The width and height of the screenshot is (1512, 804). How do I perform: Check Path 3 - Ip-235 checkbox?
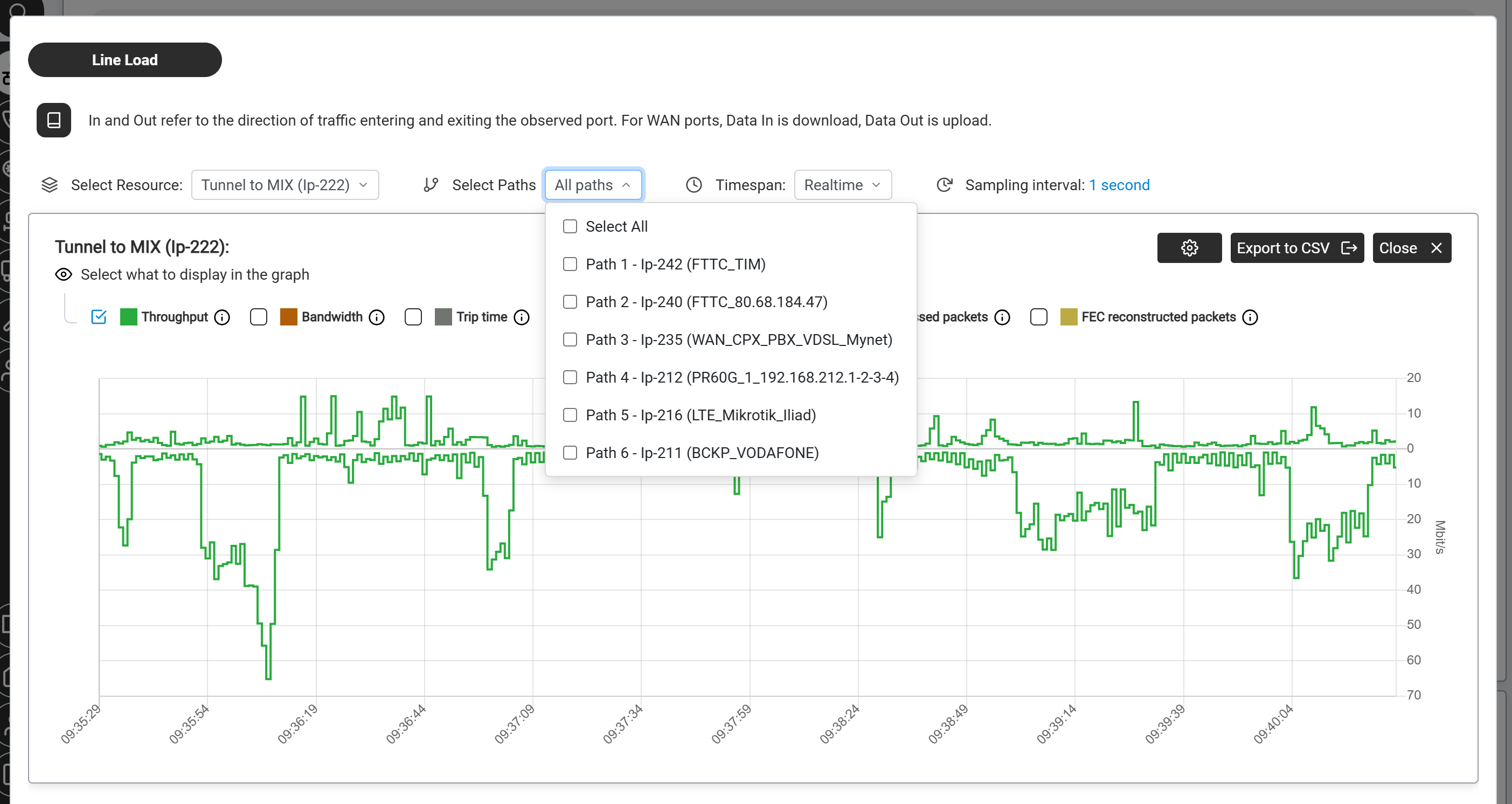click(570, 340)
